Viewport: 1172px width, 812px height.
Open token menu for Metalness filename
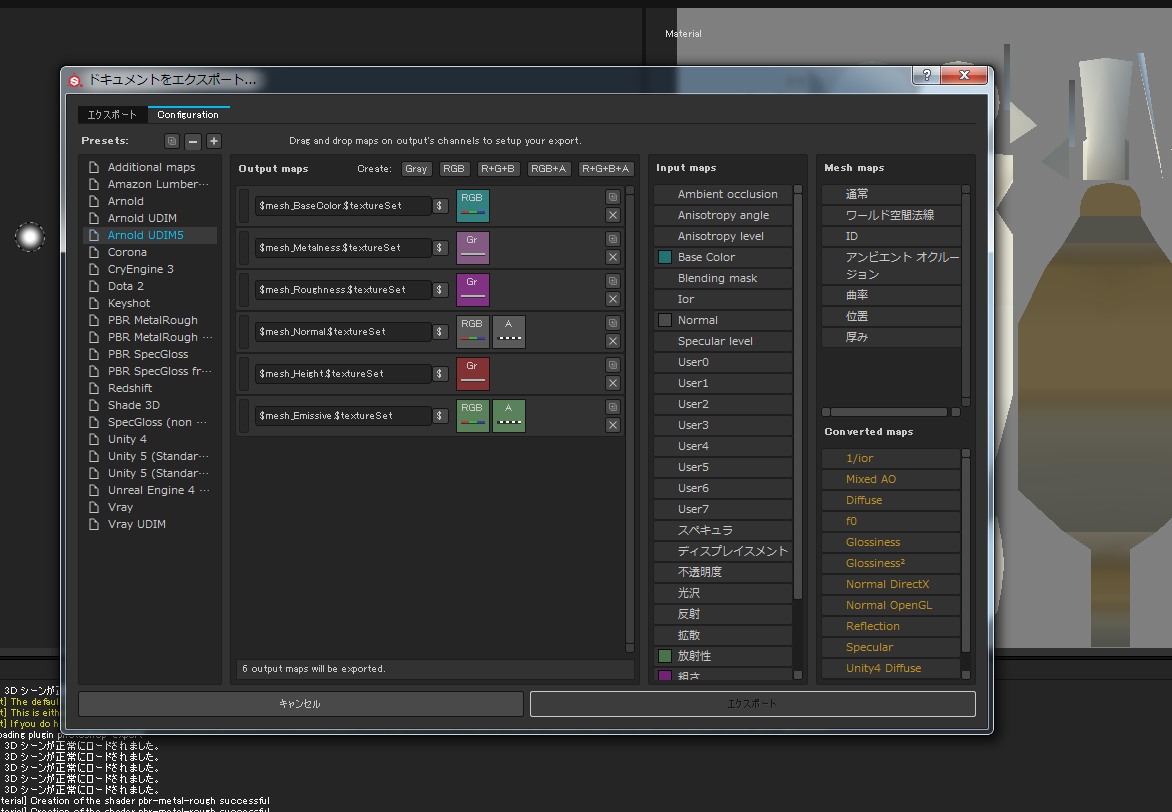[x=440, y=247]
